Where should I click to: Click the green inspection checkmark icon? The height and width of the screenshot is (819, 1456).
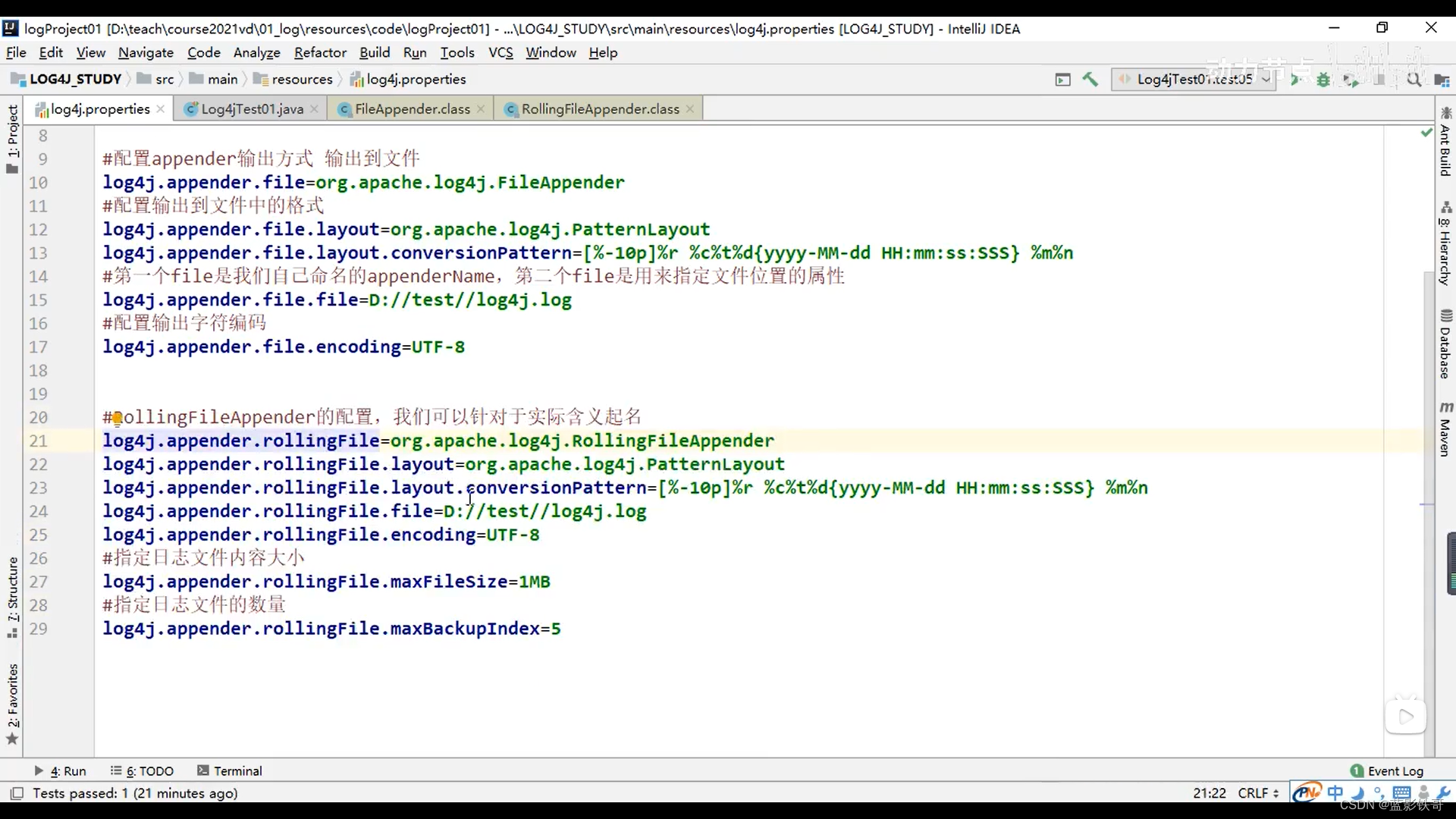1426,132
